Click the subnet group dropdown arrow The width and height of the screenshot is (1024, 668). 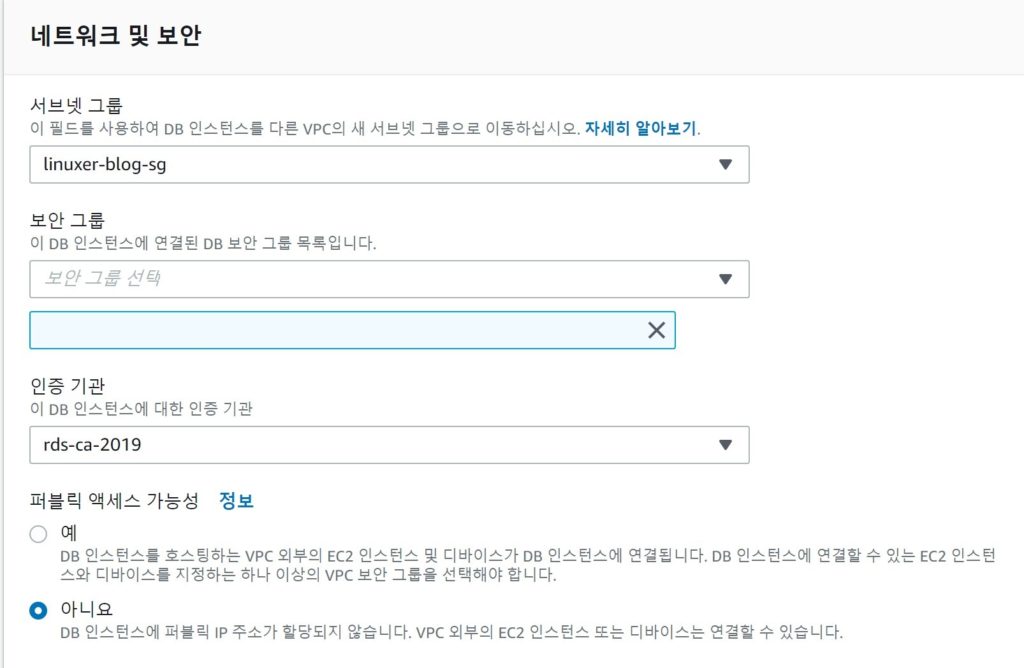(726, 165)
